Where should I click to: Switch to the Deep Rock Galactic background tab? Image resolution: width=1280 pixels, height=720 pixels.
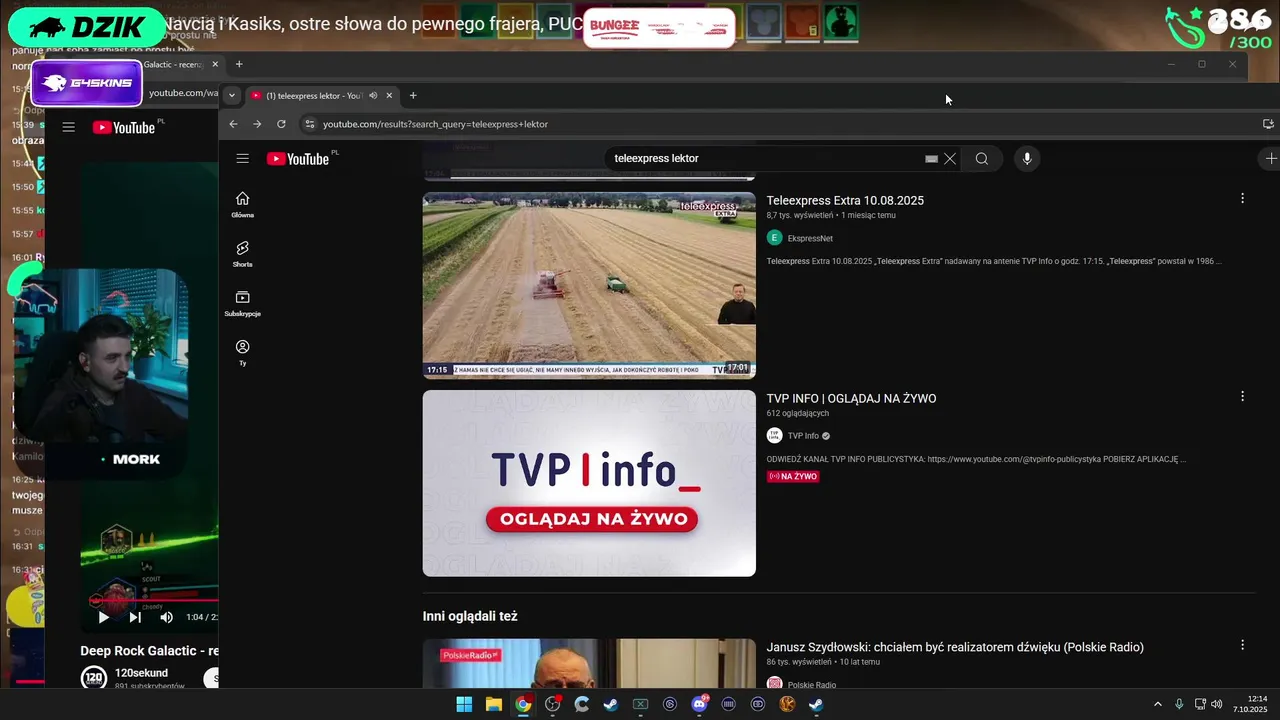click(172, 64)
